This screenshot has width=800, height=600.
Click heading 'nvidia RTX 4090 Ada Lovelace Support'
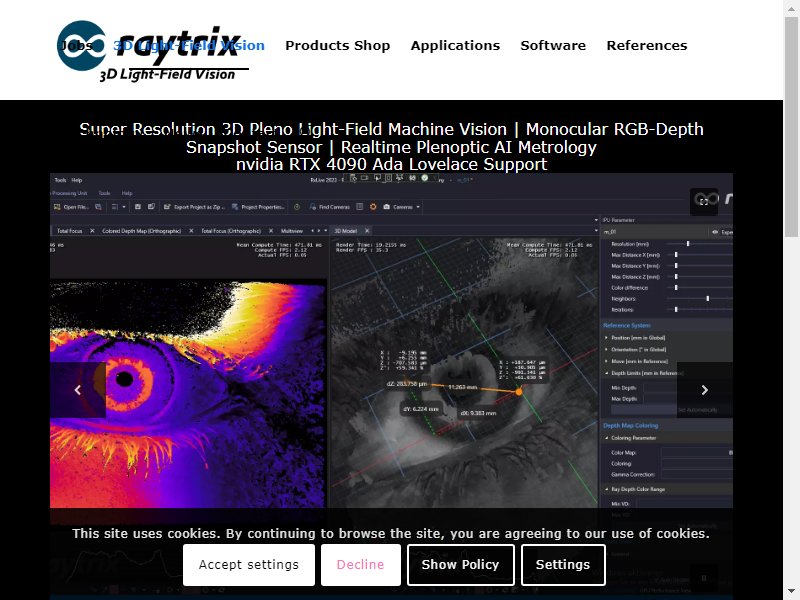391,165
